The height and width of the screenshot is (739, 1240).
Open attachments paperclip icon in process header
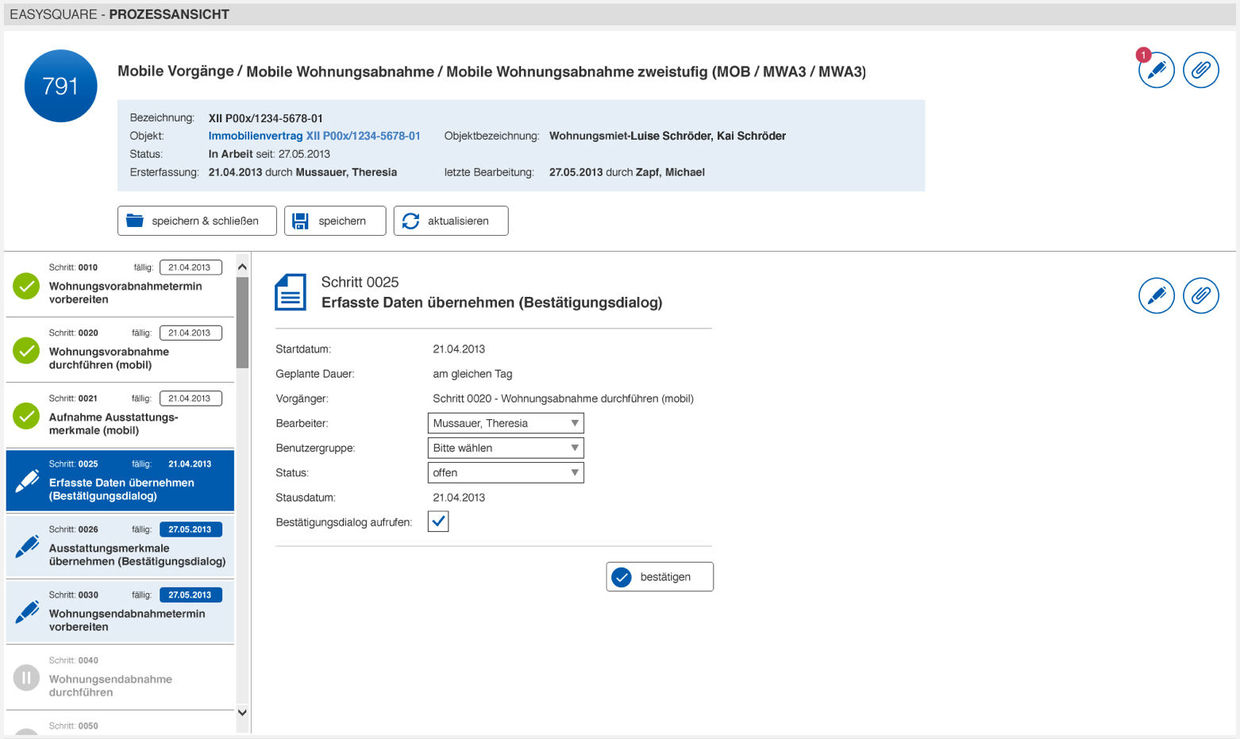click(x=1201, y=70)
